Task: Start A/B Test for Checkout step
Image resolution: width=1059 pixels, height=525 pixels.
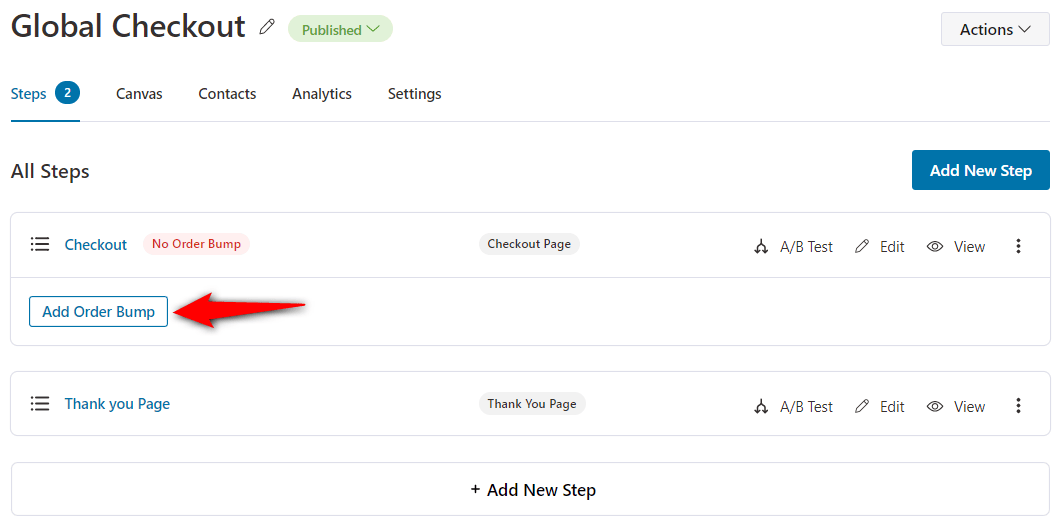Action: (x=793, y=247)
